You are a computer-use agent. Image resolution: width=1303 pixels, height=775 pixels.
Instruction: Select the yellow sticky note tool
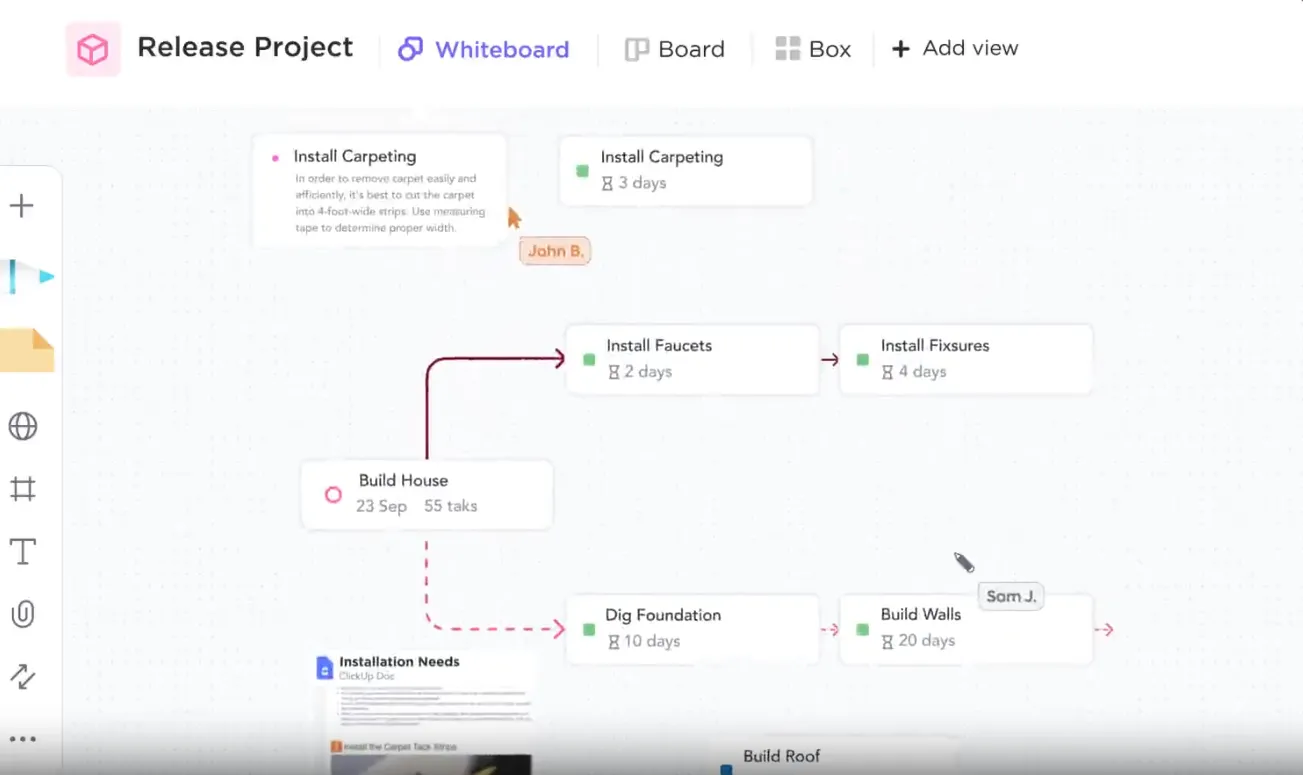[x=27, y=351]
